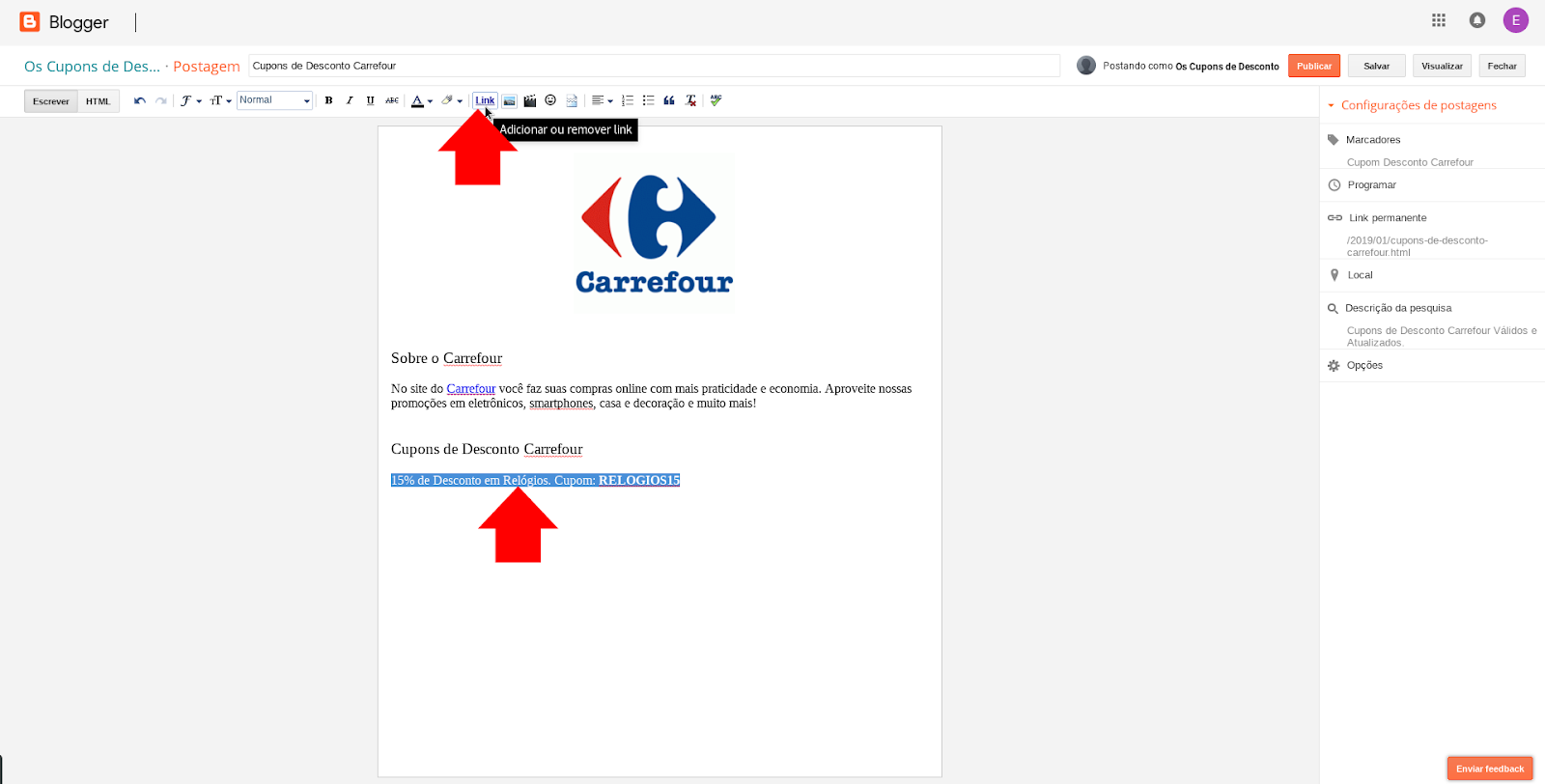Insert special characters via smiley icon

click(550, 100)
